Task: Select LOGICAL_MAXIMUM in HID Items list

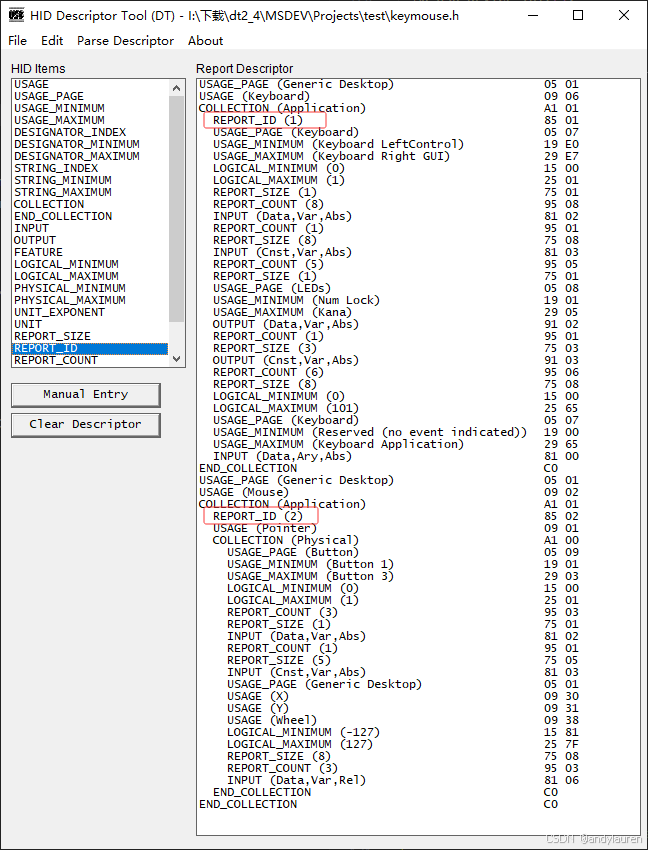Action: point(89,276)
